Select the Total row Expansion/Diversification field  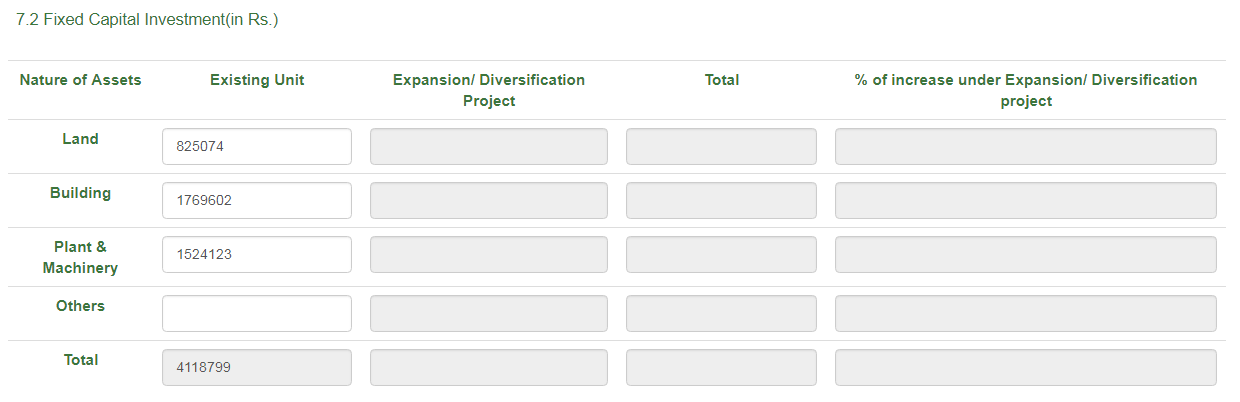(488, 367)
